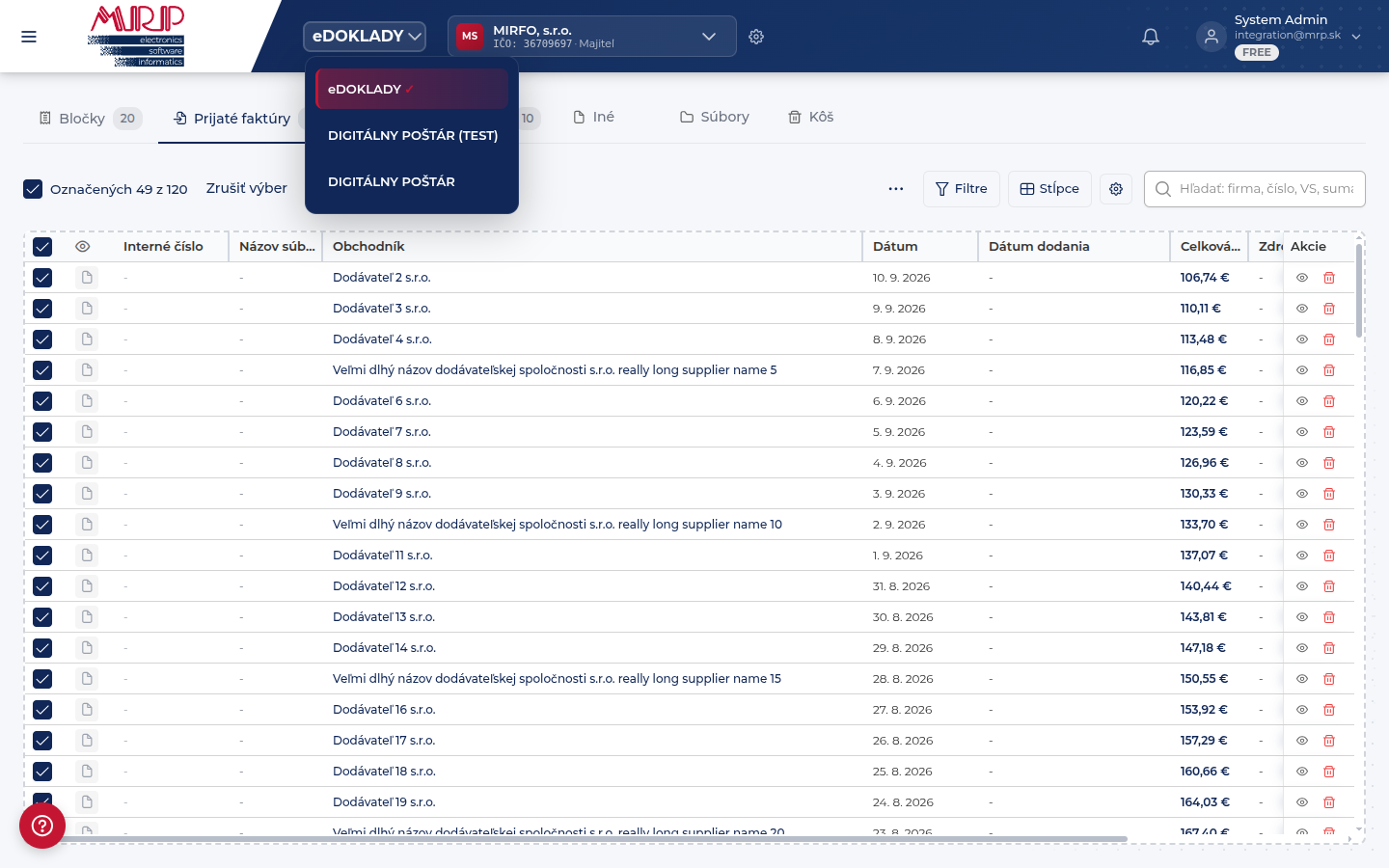Delete the Dodávateľ 2 s.r.o. invoice
This screenshot has height=868, width=1389.
tap(1329, 278)
